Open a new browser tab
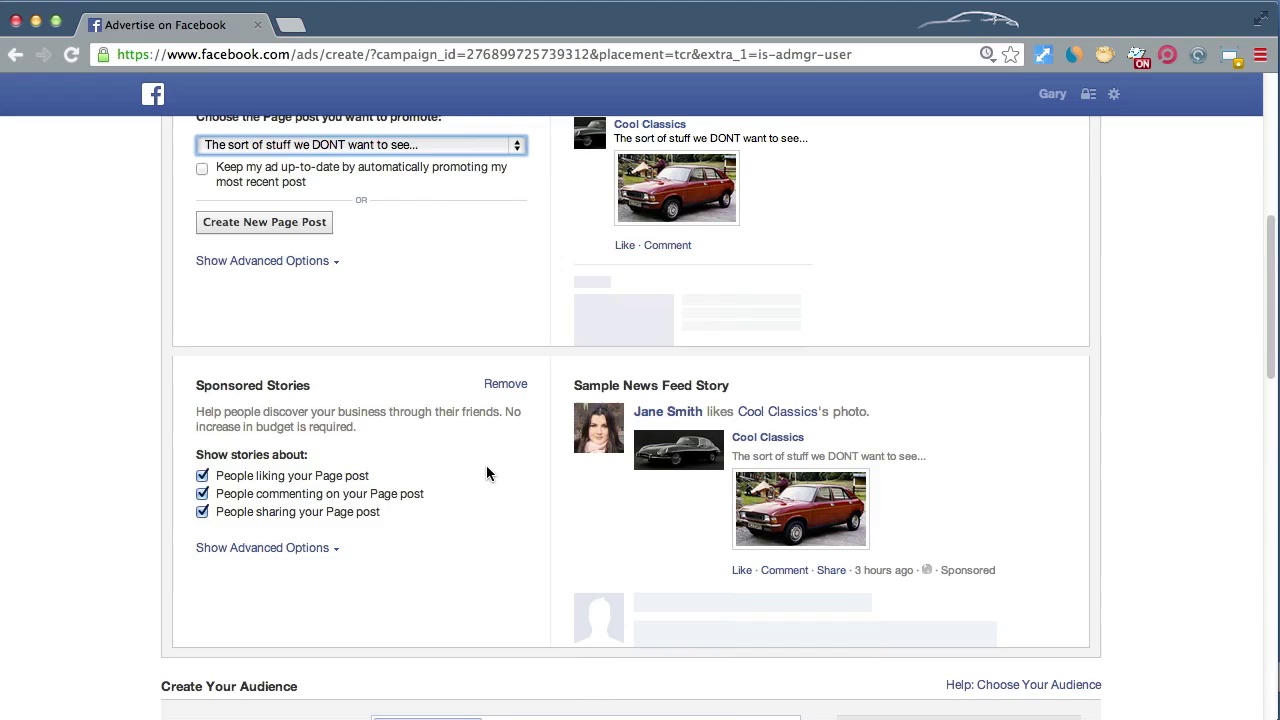 coord(290,25)
